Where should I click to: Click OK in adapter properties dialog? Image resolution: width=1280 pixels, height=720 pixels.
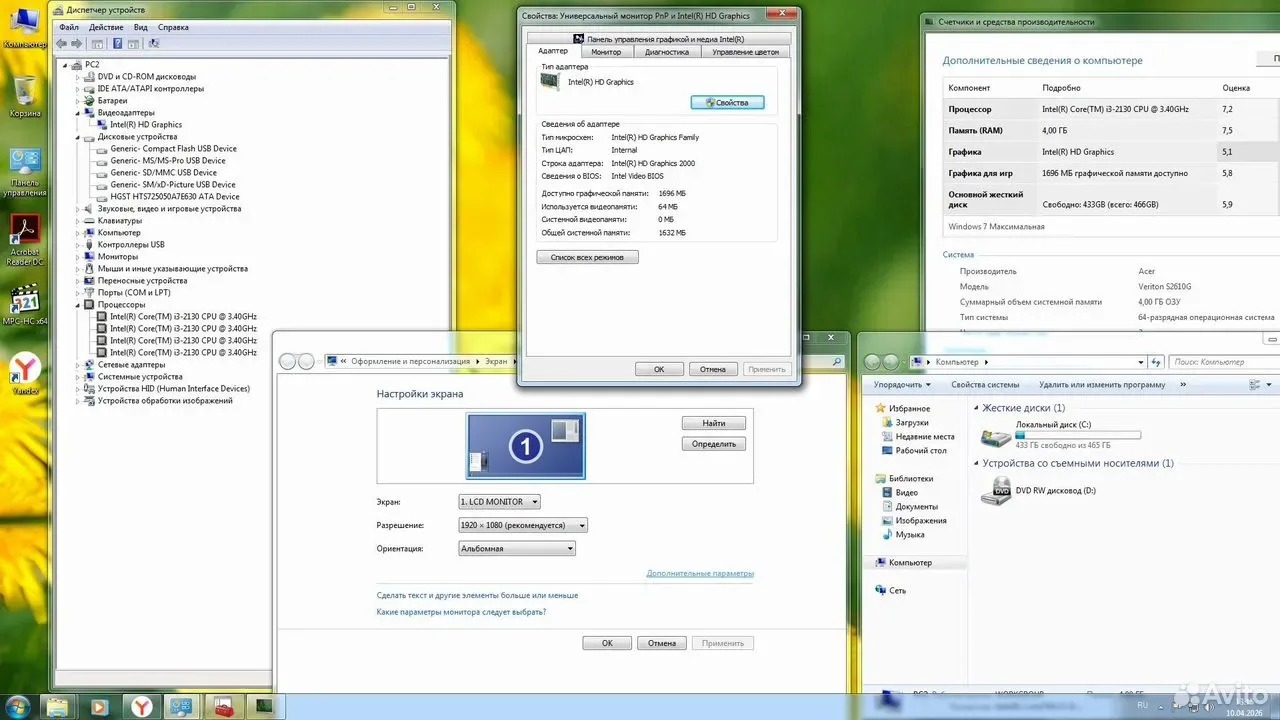coord(659,369)
